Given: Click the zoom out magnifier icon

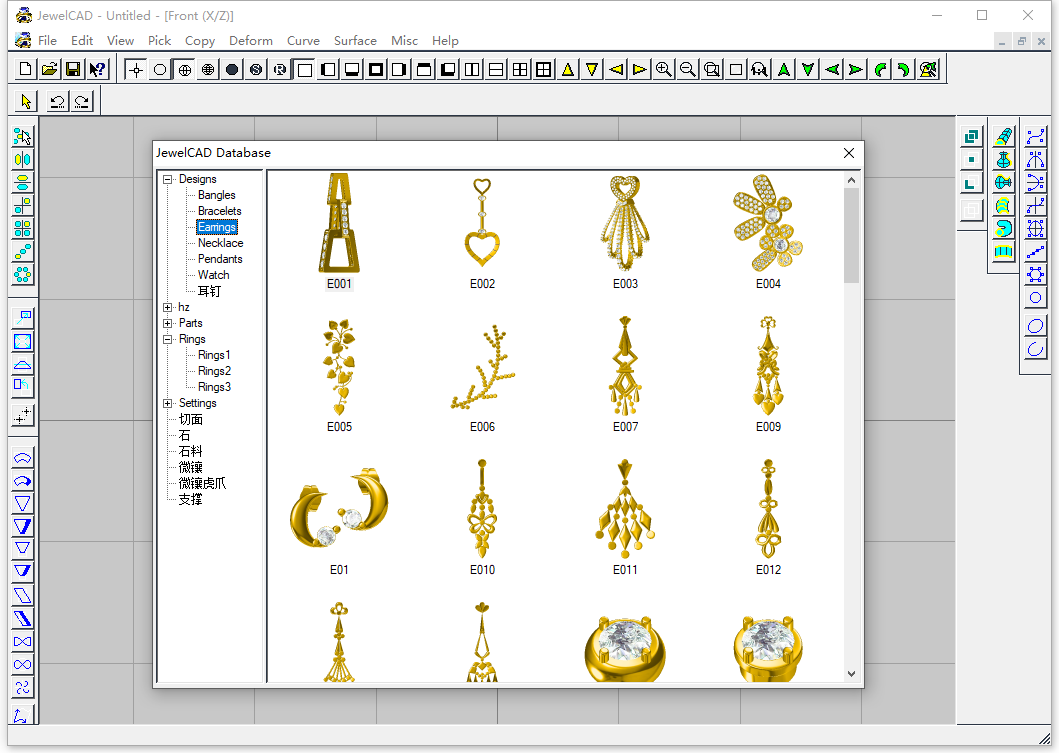Looking at the screenshot, I should 688,69.
